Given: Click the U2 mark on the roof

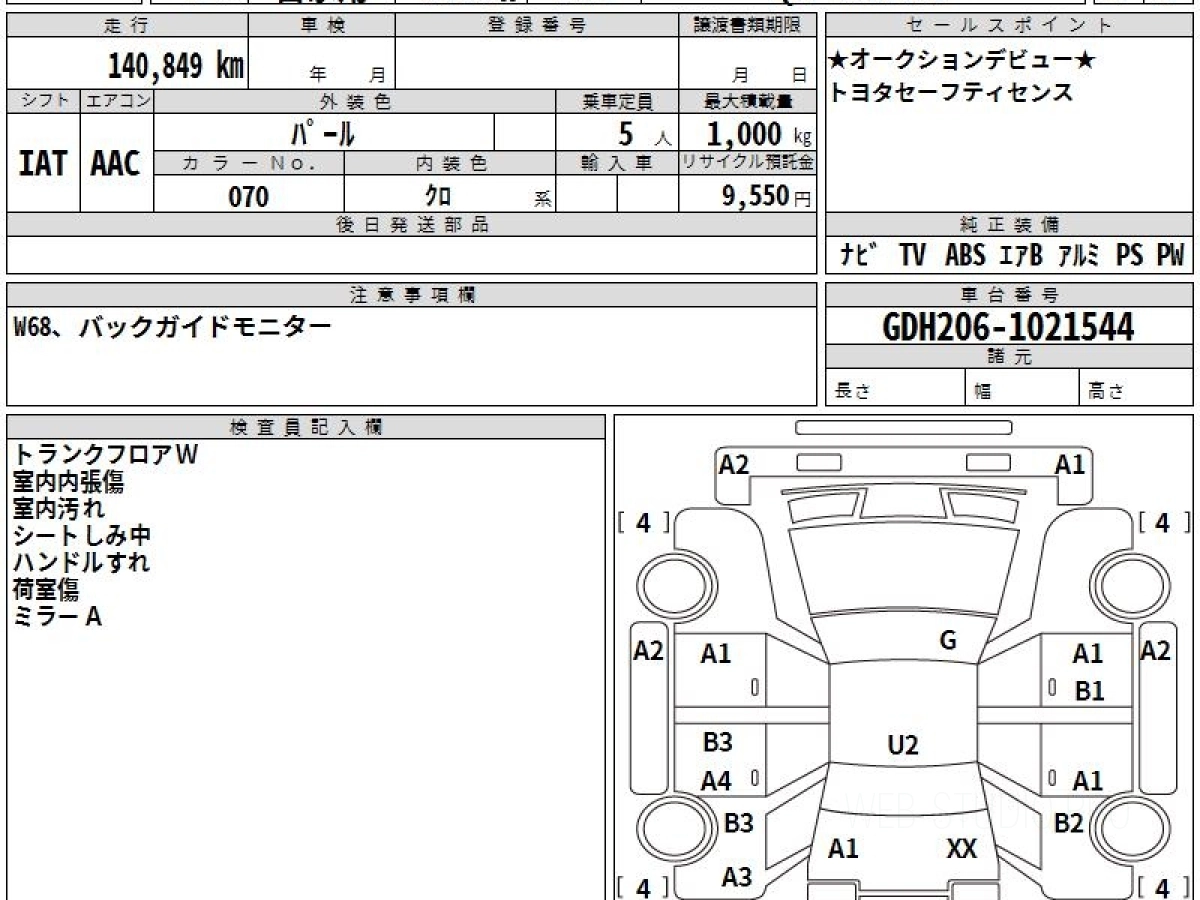Looking at the screenshot, I should pyautogui.click(x=903, y=745).
